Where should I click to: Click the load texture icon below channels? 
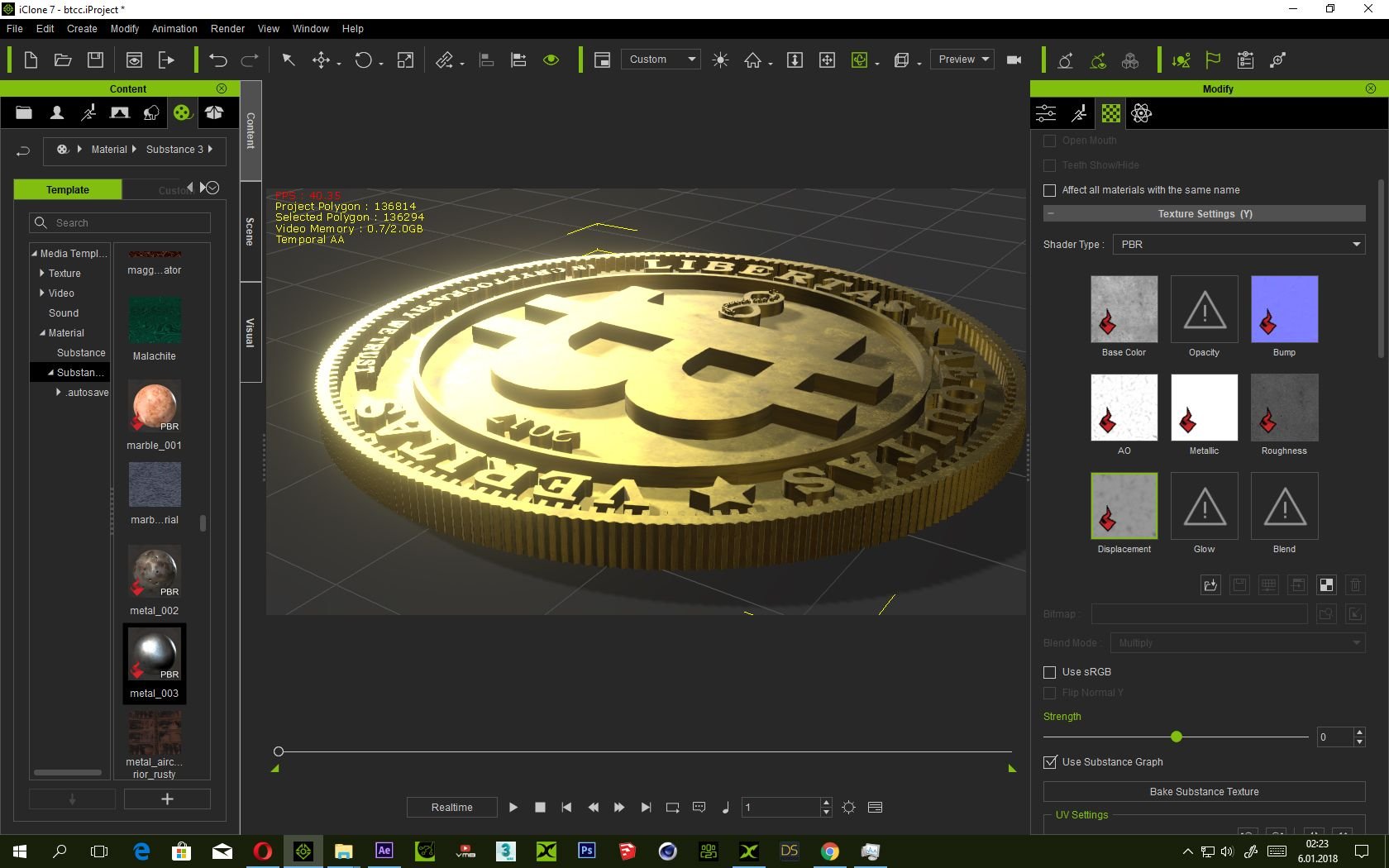click(1210, 585)
